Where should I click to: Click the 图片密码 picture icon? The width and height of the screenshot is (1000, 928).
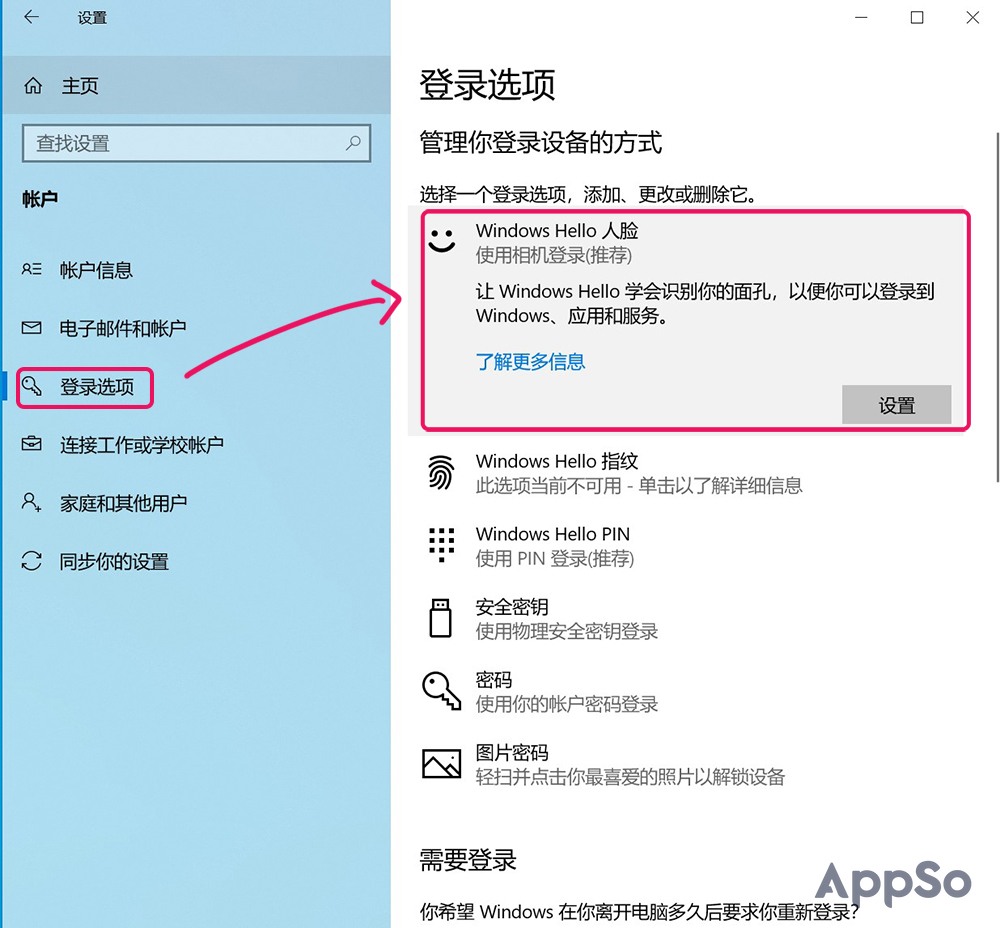pos(441,763)
